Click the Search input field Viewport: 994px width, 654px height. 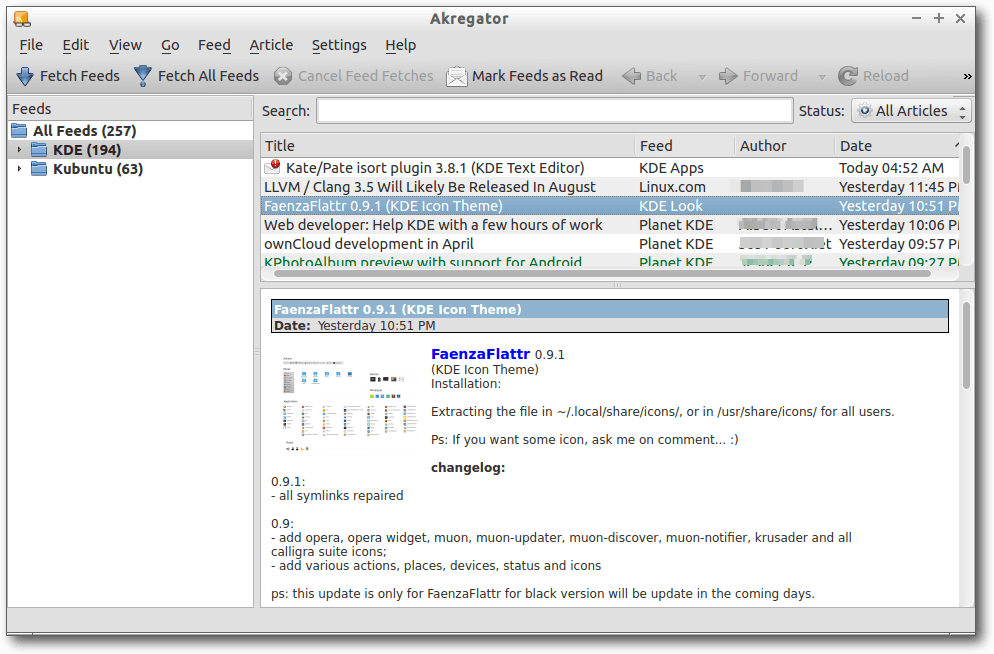[x=555, y=111]
